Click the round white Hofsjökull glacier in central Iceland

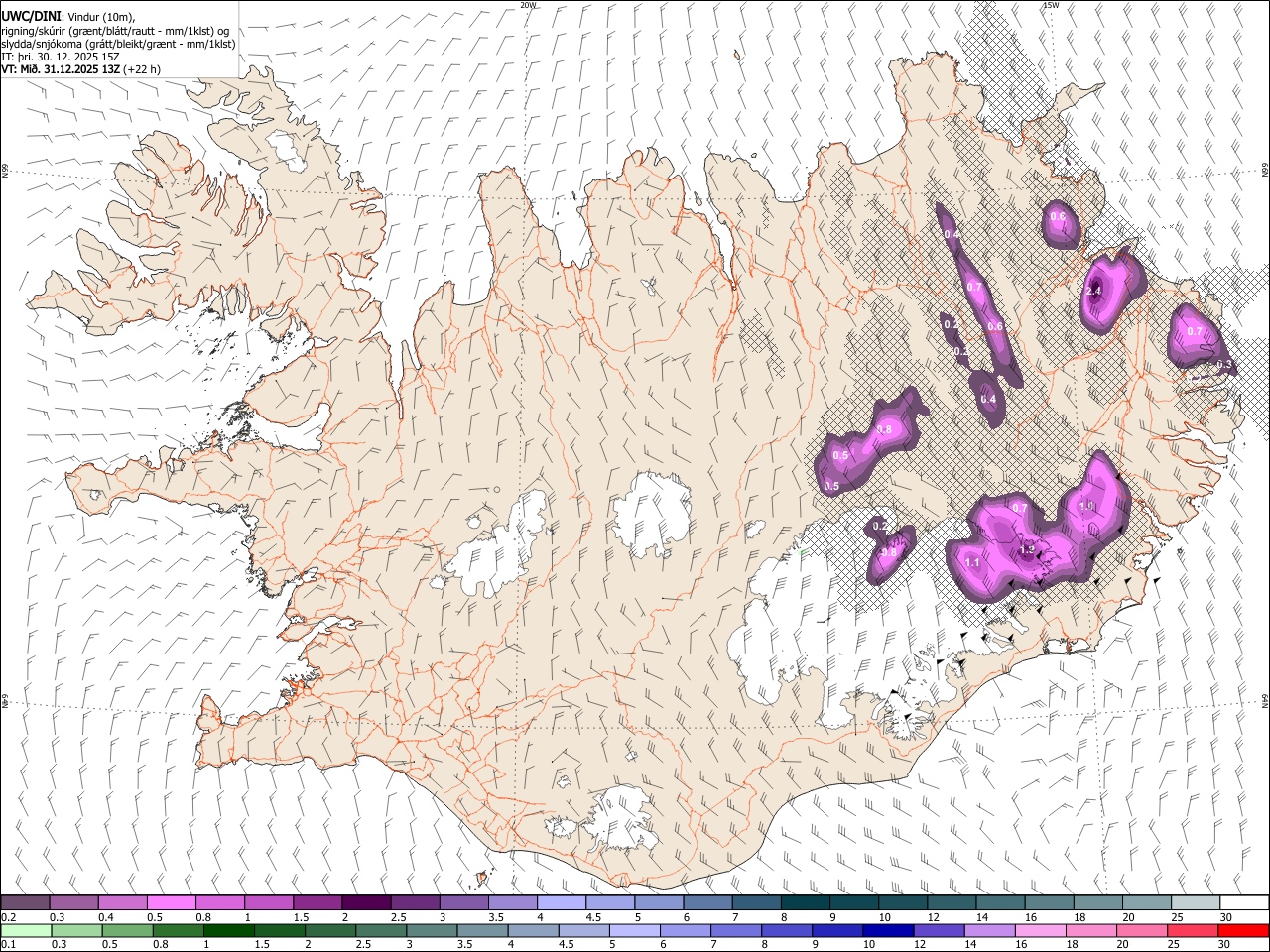tap(652, 514)
